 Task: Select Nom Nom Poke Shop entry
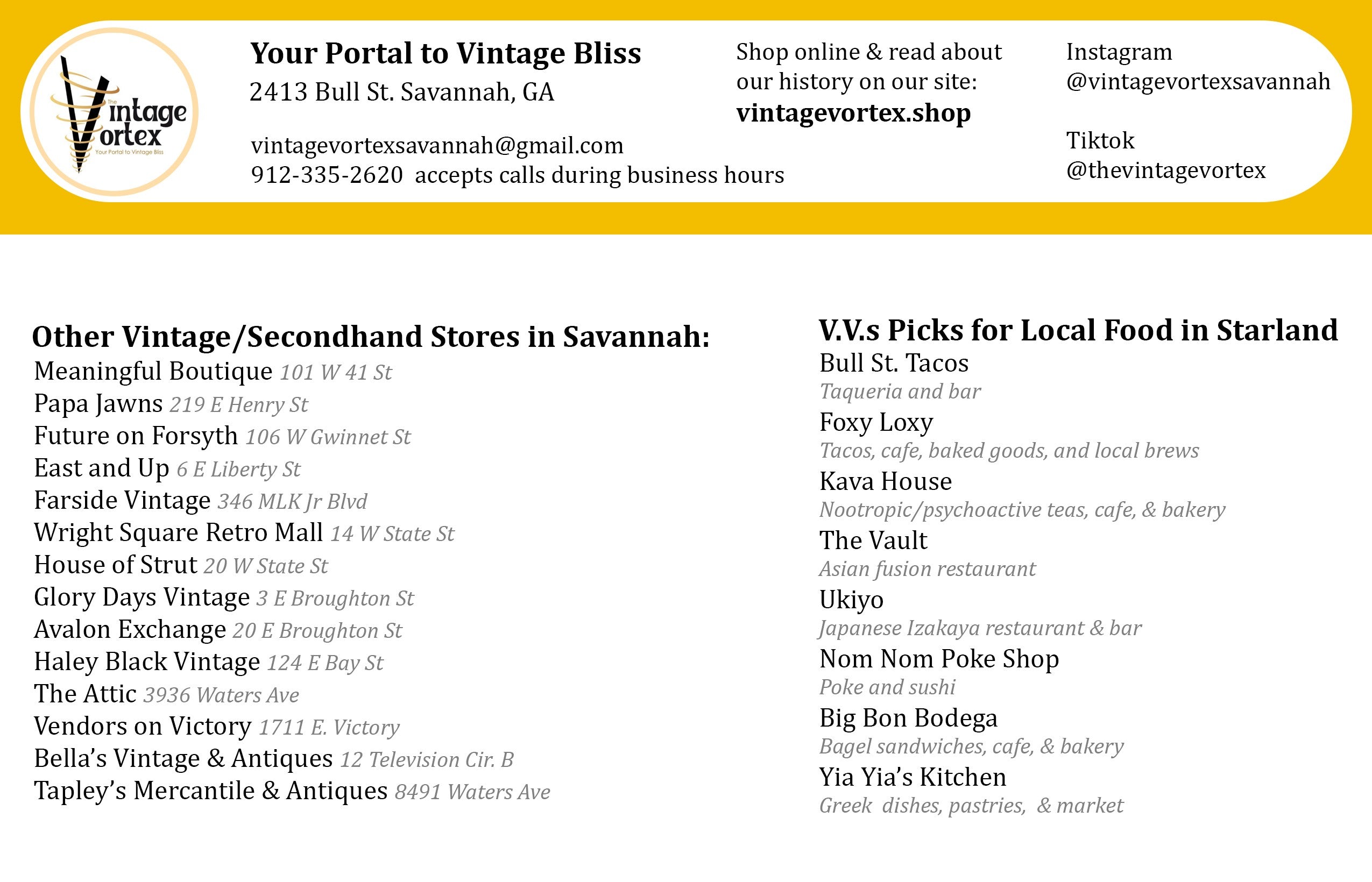[939, 659]
